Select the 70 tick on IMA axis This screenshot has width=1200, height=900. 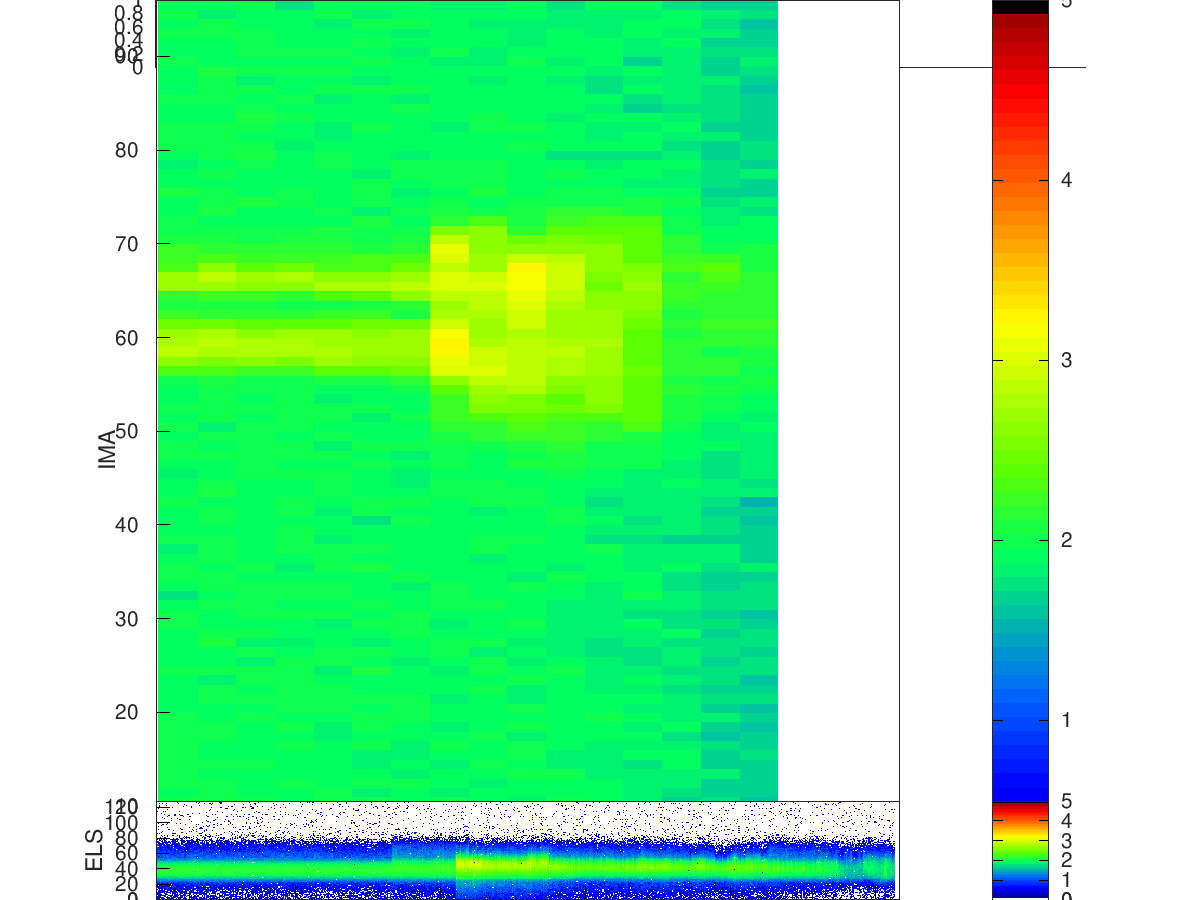(127, 244)
